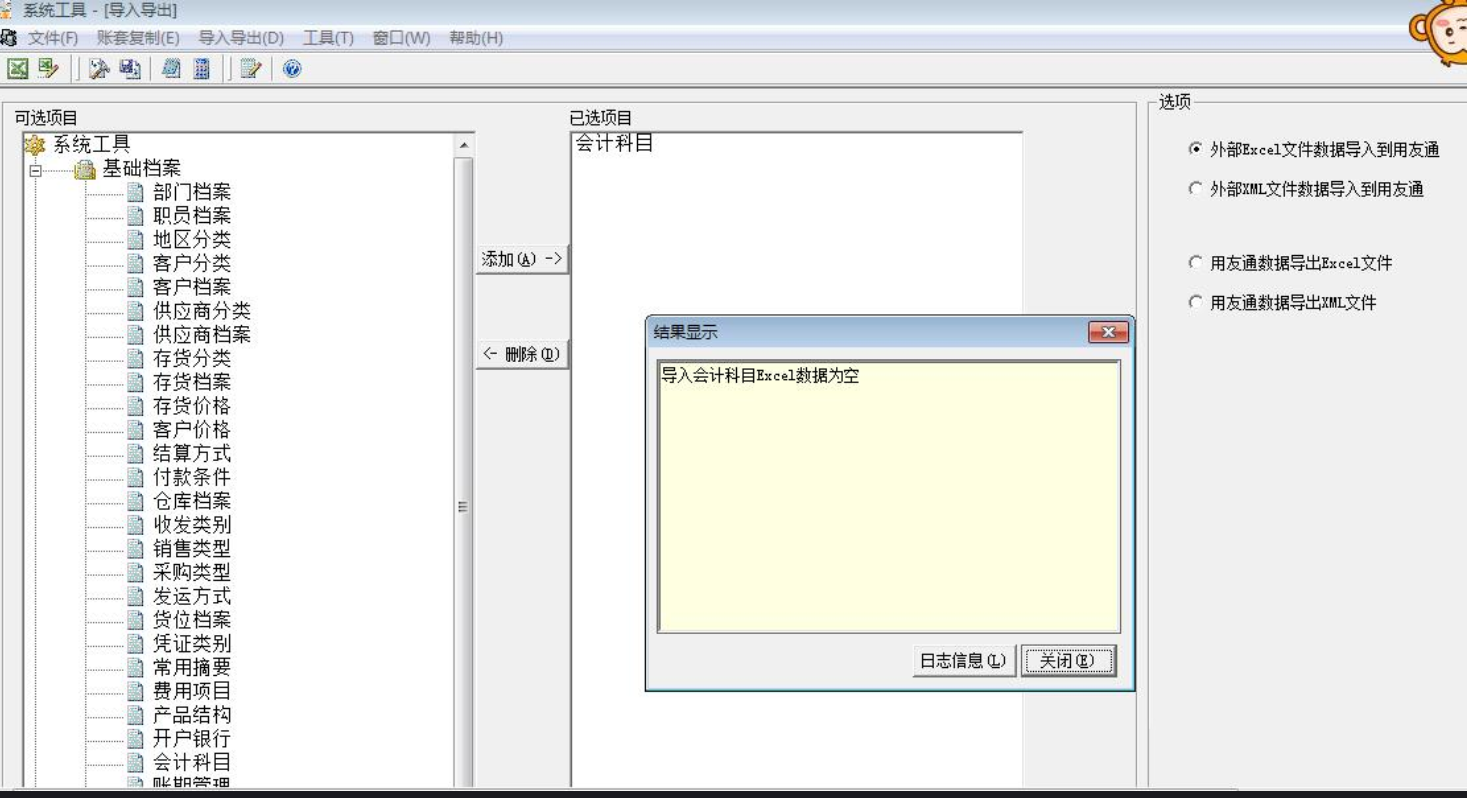This screenshot has width=1467, height=798.
Task: Click the tree panel scrollbar up arrow
Action: [463, 146]
